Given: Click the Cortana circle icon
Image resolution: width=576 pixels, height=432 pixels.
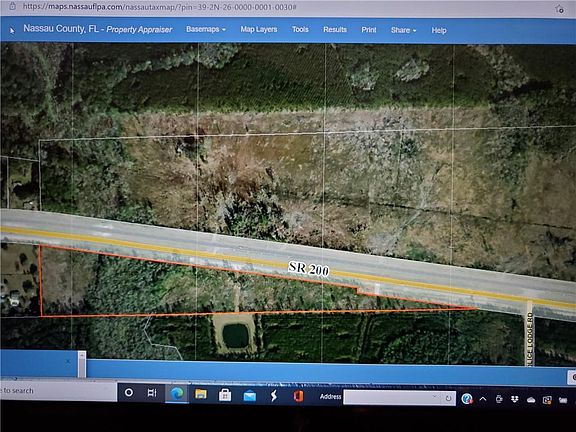Looking at the screenshot, I should coord(129,393).
